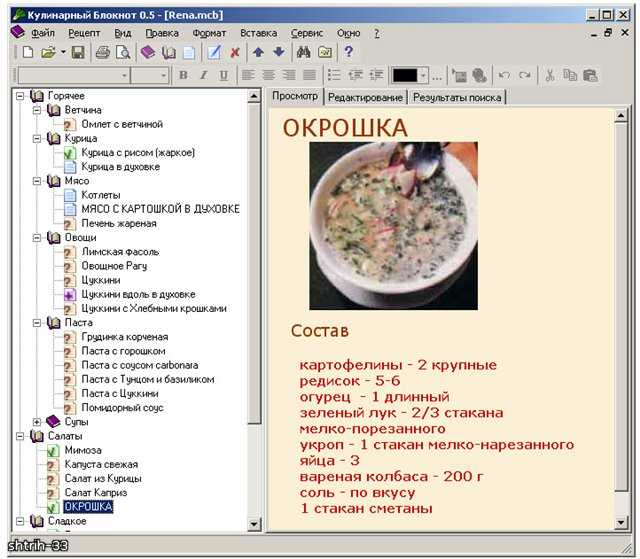Collapse the Салаты tree section

20,436
